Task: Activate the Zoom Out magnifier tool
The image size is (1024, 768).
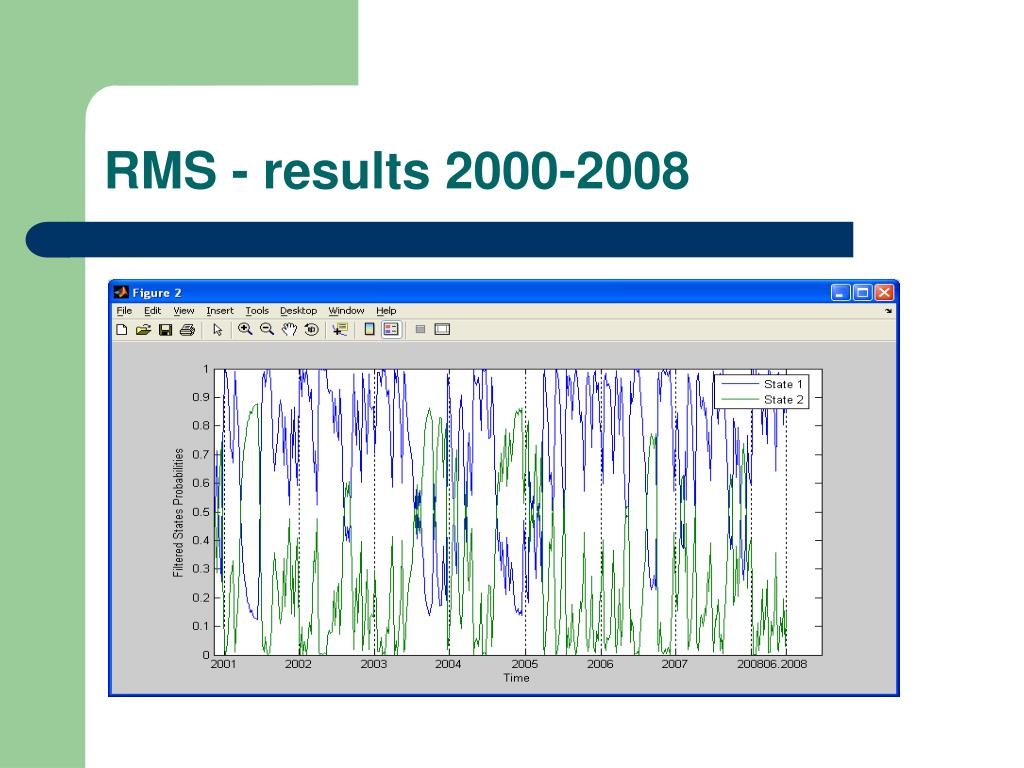Action: (266, 330)
